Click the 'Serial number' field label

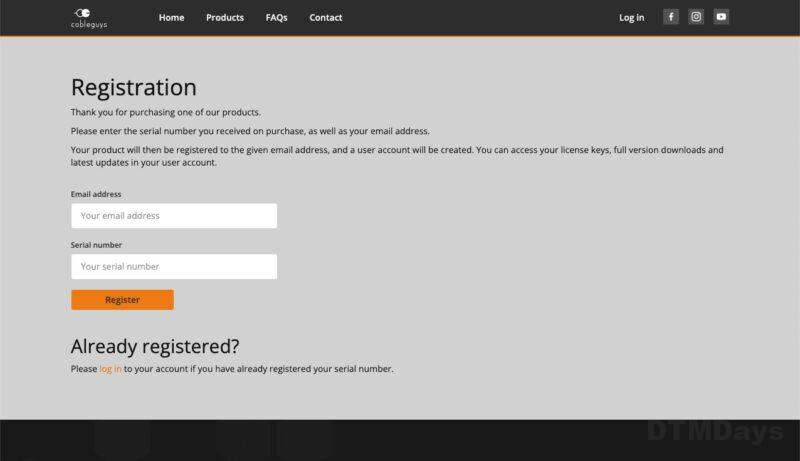pos(96,245)
